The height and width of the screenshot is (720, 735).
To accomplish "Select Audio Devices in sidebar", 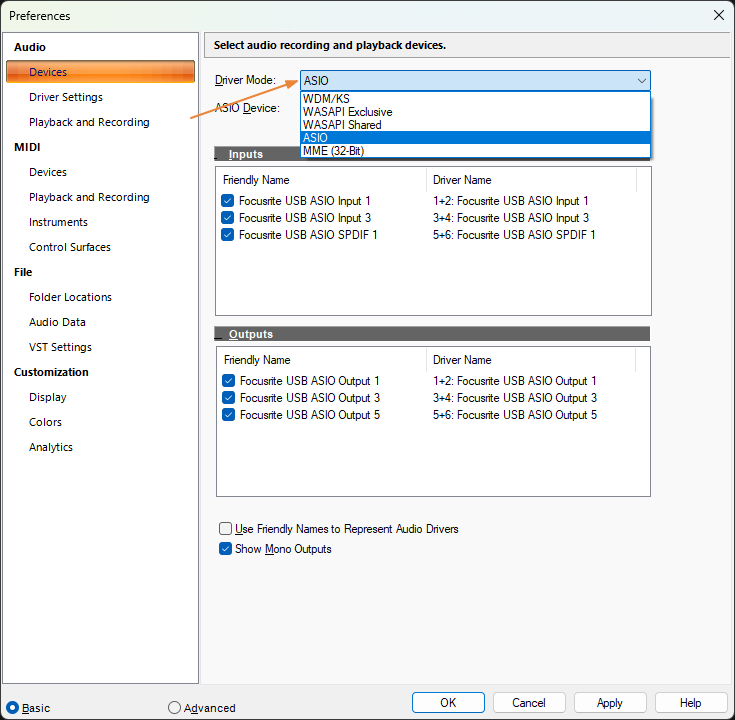I will coord(100,72).
